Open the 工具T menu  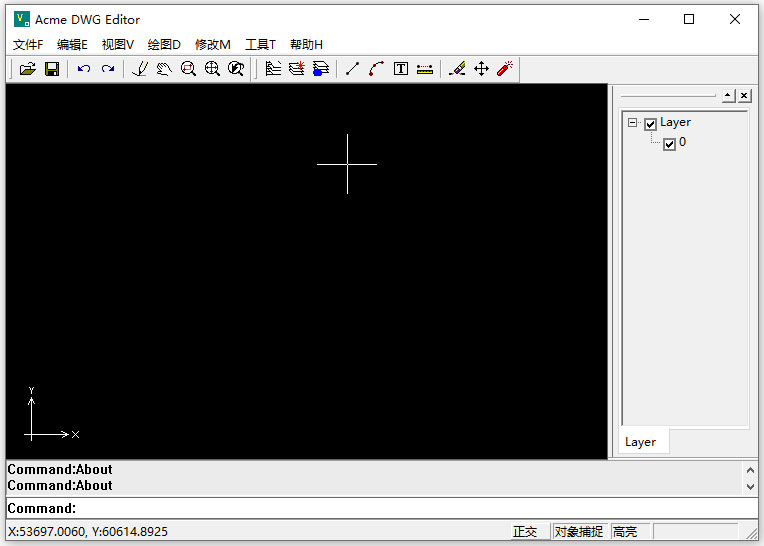[260, 45]
